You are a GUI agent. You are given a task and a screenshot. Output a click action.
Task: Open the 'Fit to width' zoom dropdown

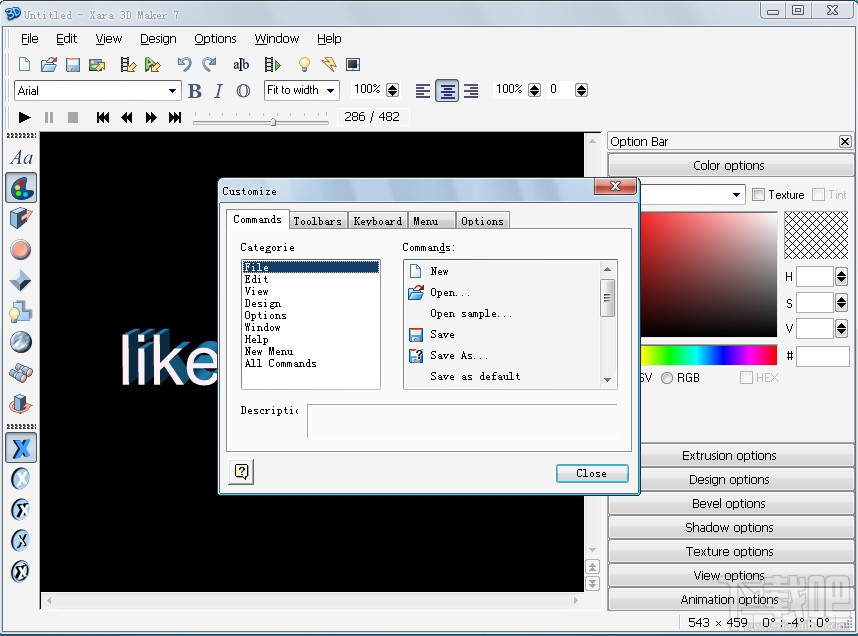[x=332, y=90]
